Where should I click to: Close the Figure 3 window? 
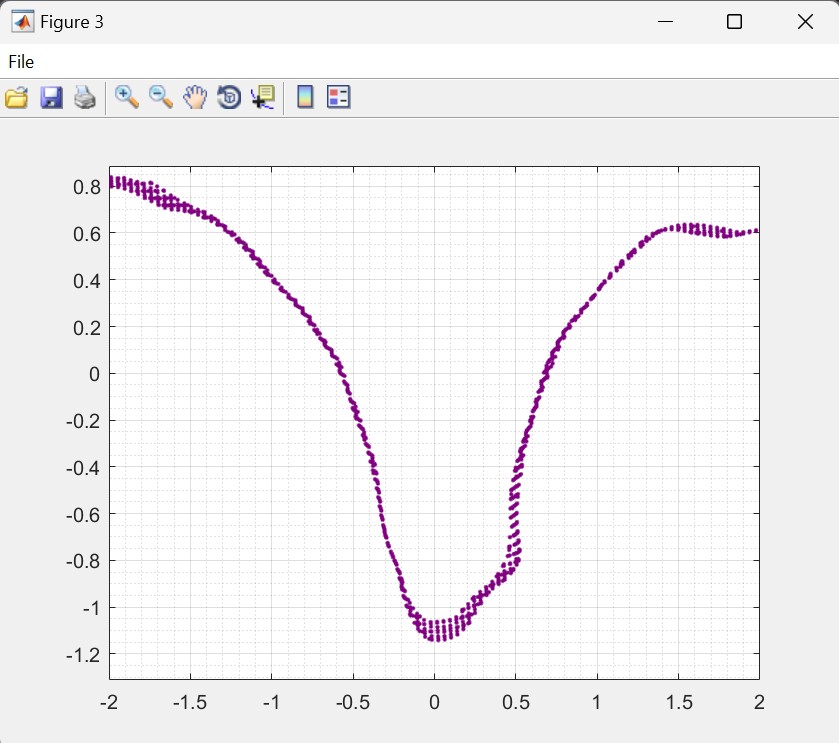pos(804,22)
